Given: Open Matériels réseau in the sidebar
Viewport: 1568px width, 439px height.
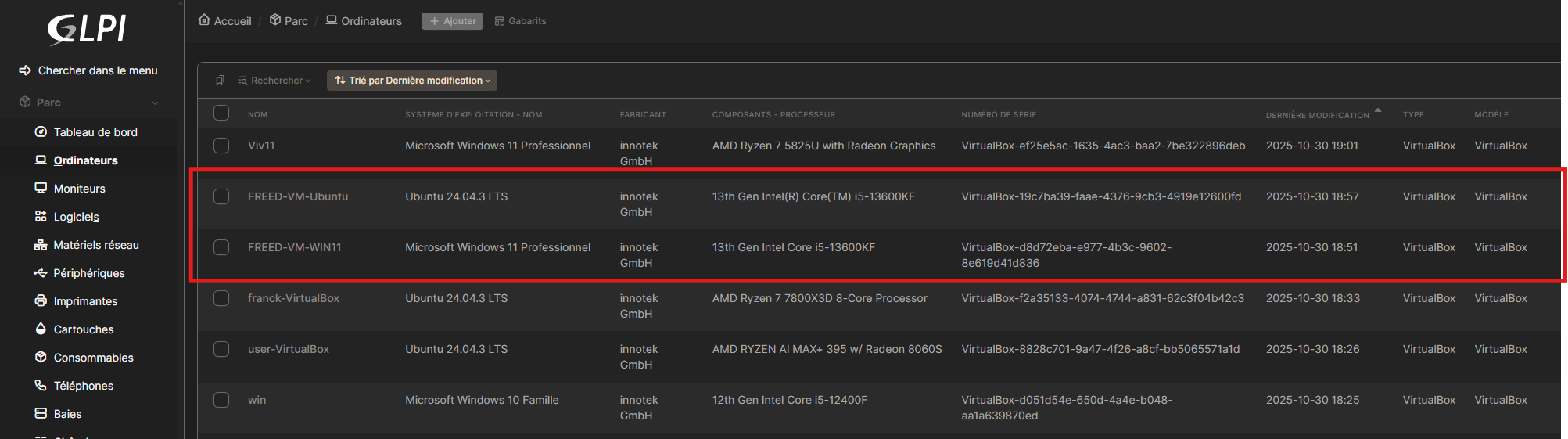Looking at the screenshot, I should coord(95,245).
